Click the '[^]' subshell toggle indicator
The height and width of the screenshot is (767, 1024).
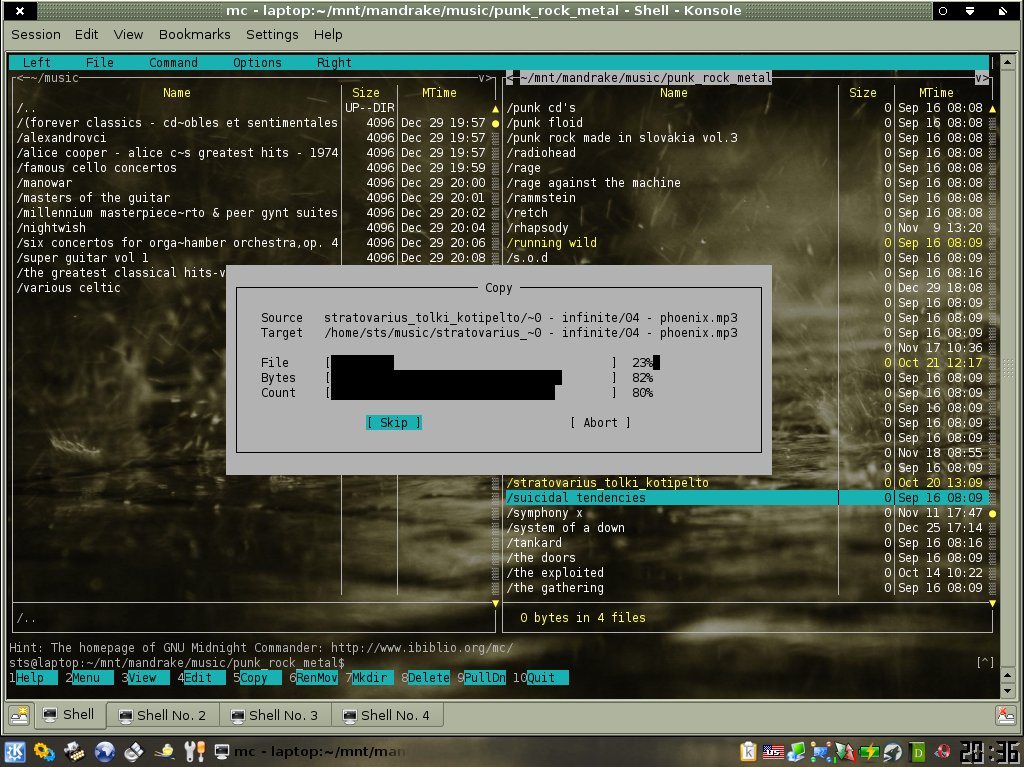985,662
